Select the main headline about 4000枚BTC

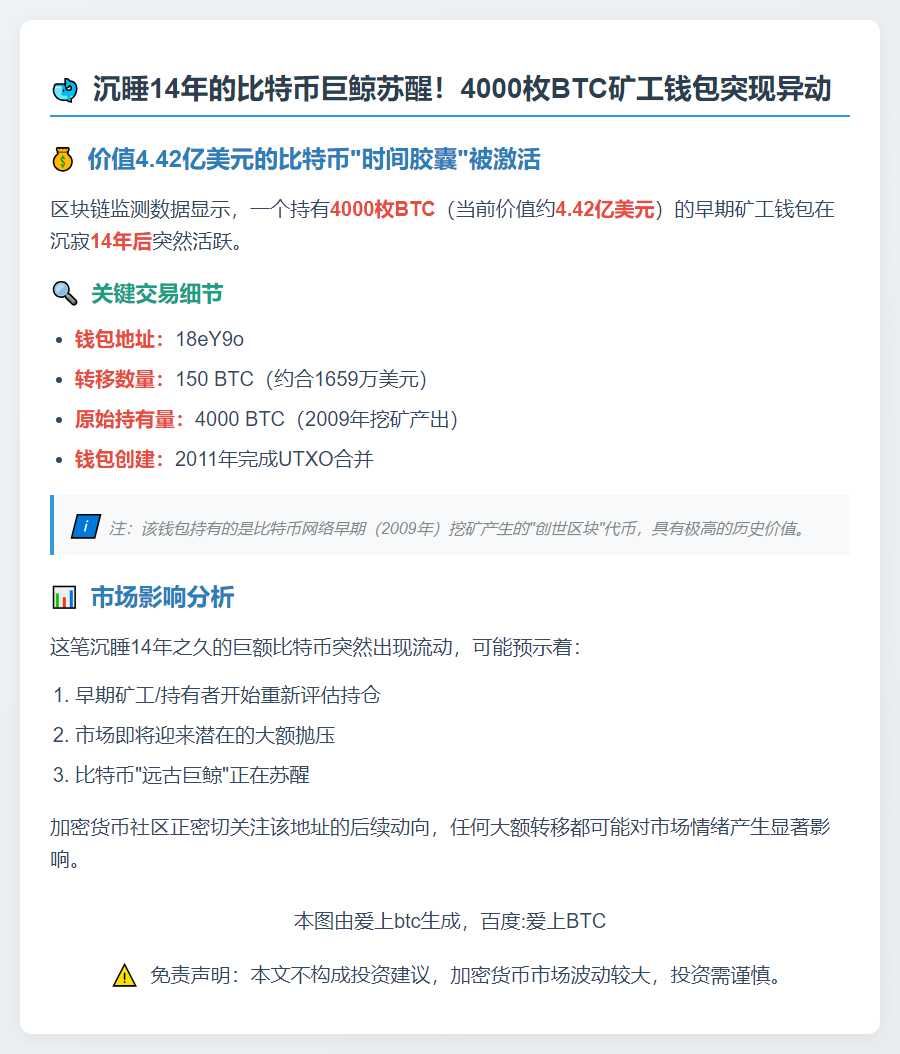click(462, 89)
